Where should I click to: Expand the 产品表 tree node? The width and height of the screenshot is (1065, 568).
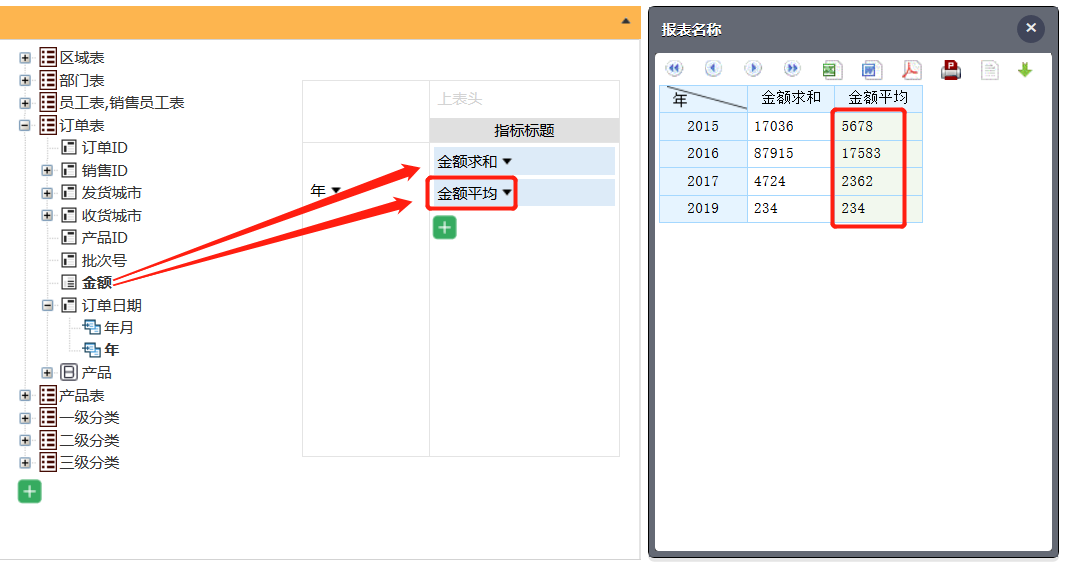25,395
